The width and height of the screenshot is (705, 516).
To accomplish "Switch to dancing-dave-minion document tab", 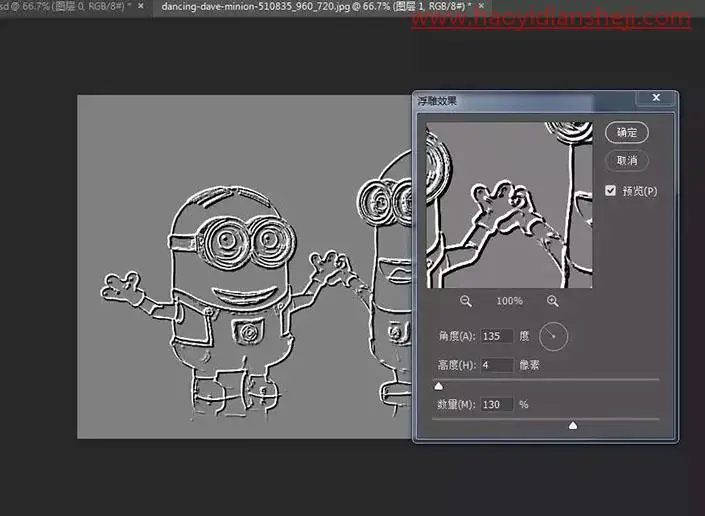I will pos(316,6).
